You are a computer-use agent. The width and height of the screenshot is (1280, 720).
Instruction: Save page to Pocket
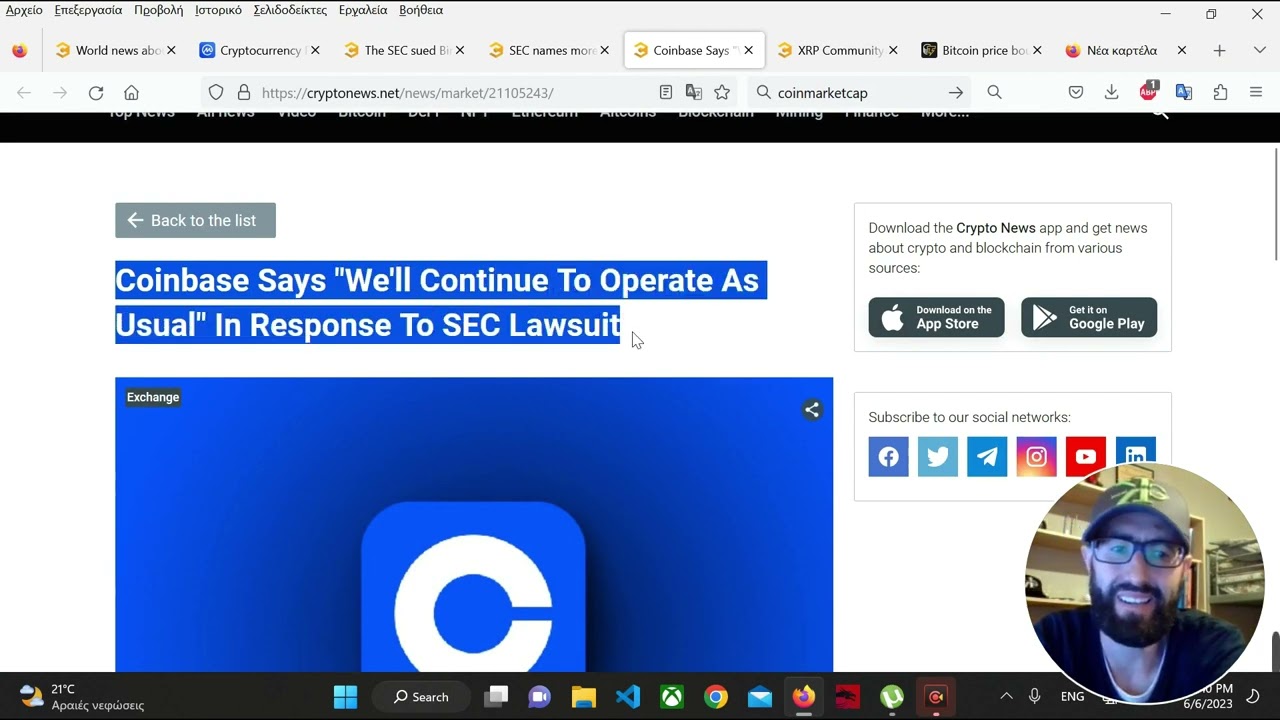tap(1076, 93)
